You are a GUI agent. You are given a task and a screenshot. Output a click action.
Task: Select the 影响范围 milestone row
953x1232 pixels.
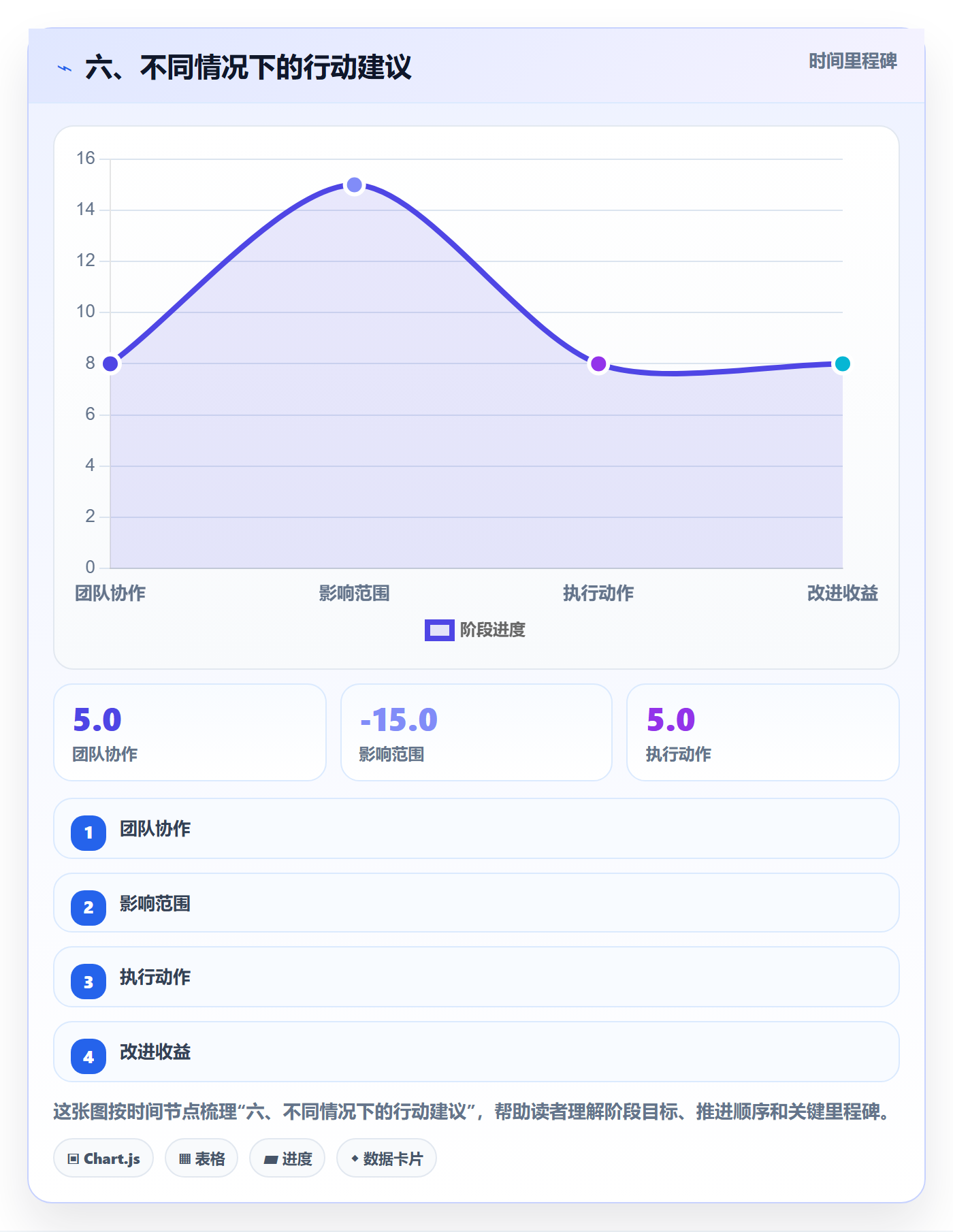click(x=476, y=903)
